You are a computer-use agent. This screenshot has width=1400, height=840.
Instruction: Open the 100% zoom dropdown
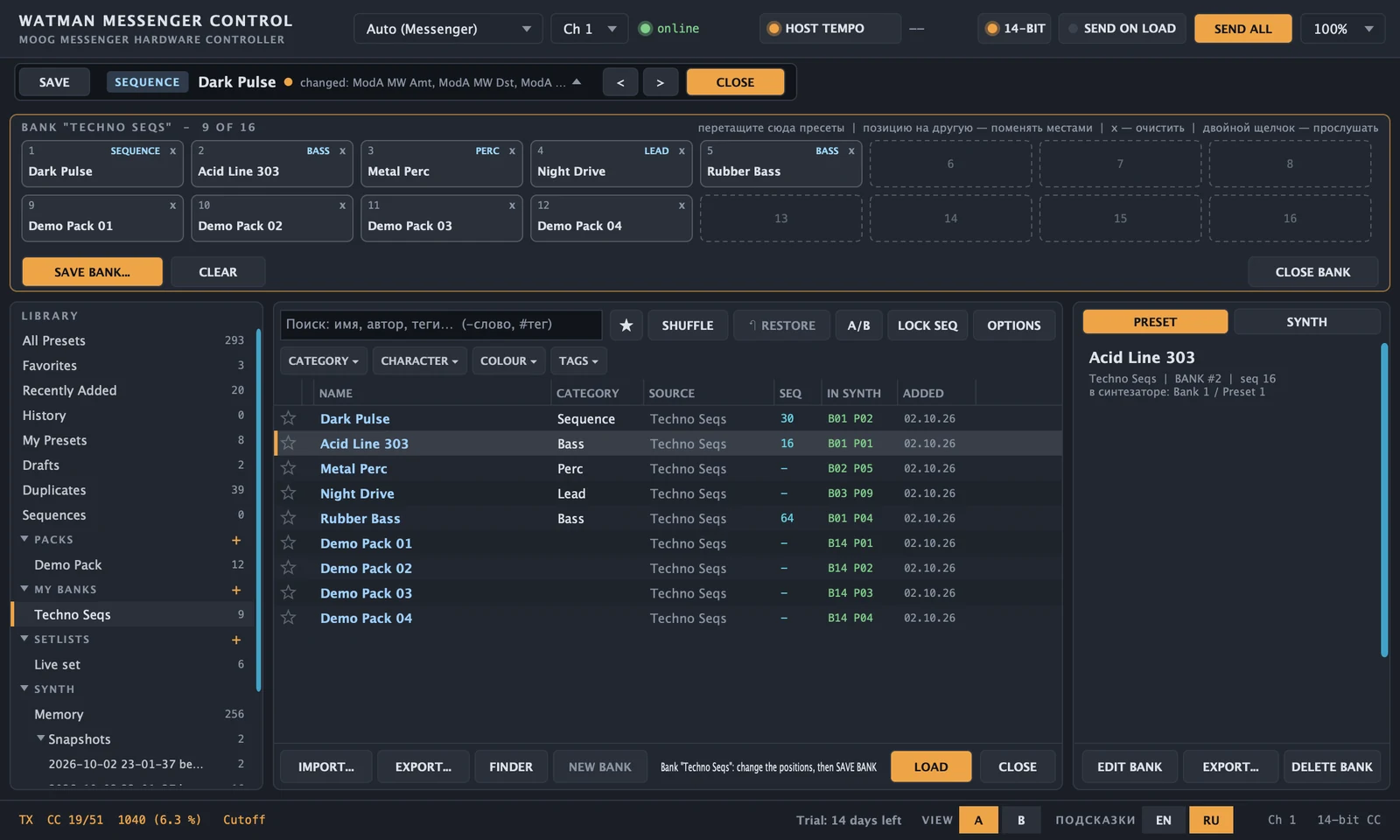coord(1342,29)
